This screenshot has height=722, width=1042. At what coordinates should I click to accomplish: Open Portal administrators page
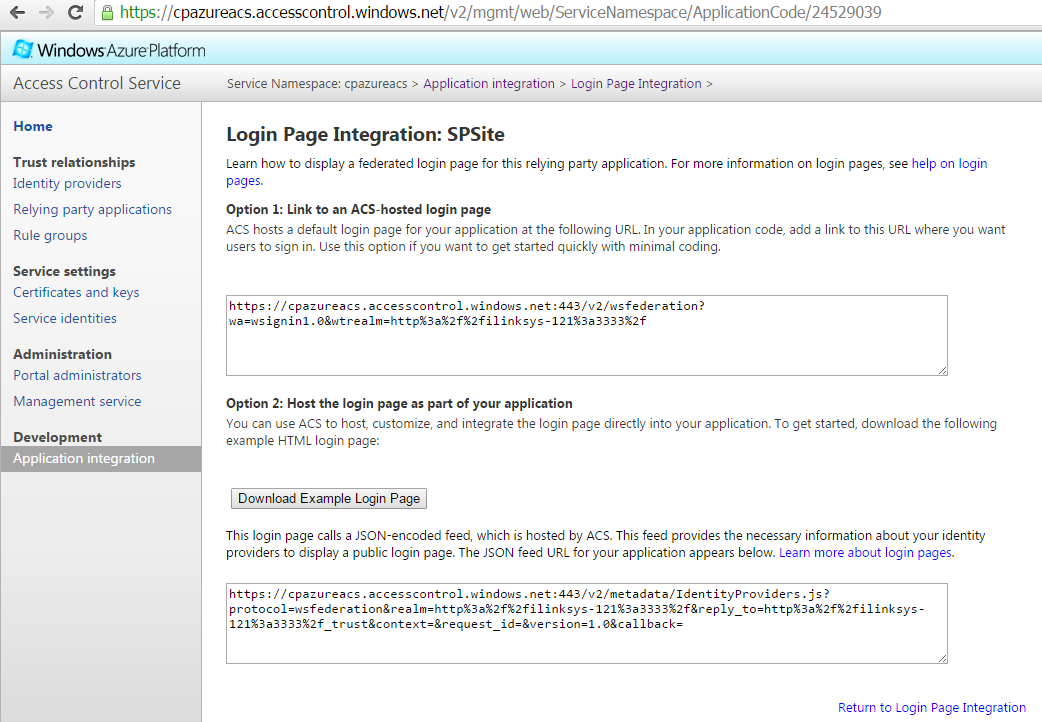point(77,376)
